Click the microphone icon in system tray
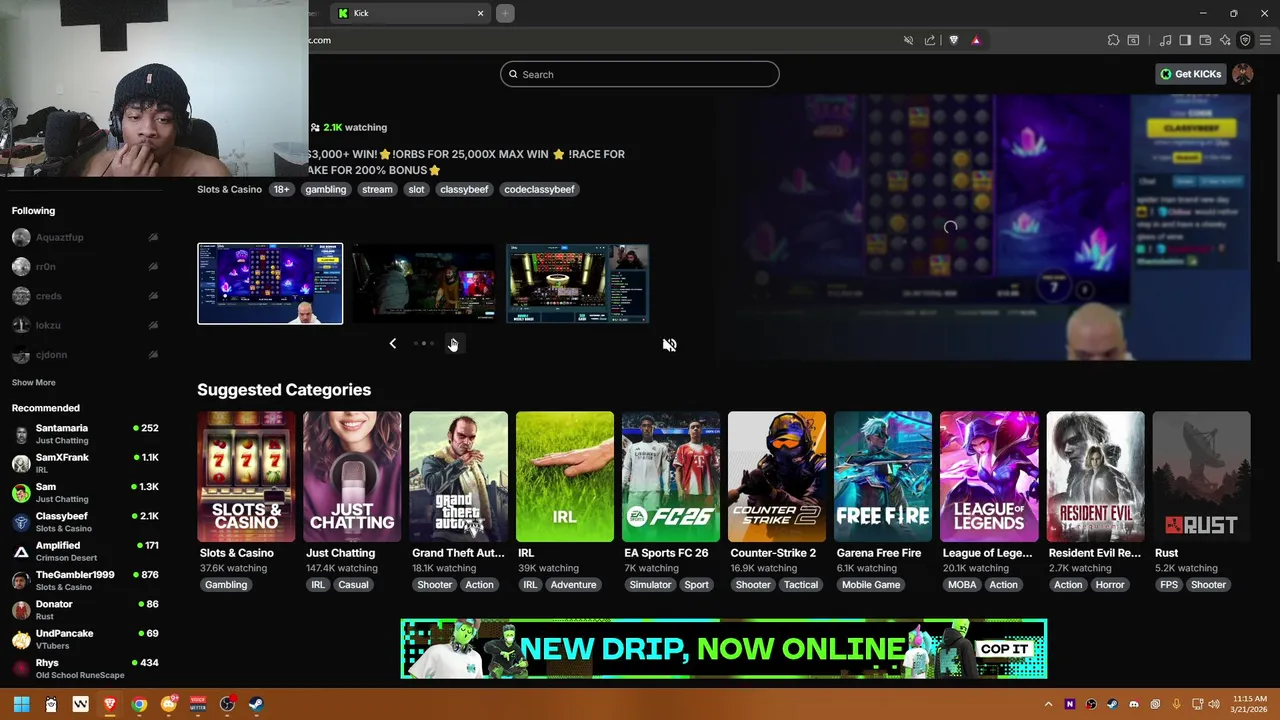 click(1176, 704)
